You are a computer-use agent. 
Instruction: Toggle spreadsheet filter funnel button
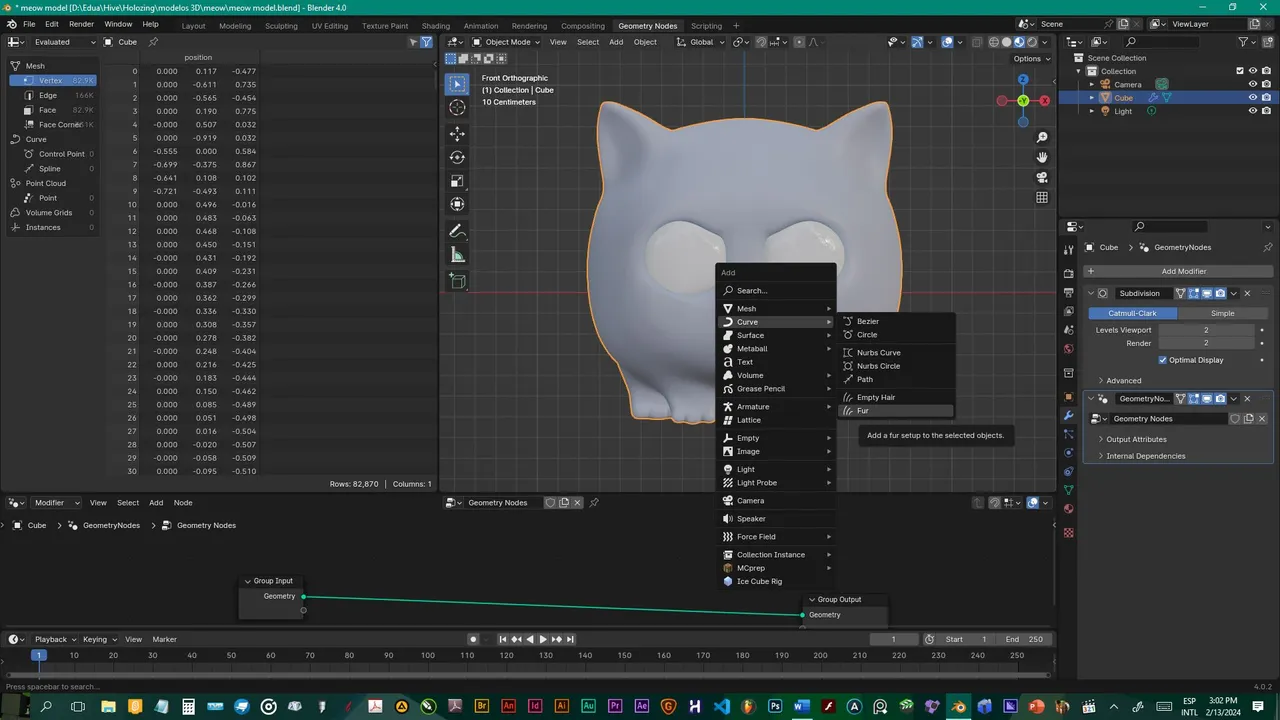pyautogui.click(x=426, y=42)
